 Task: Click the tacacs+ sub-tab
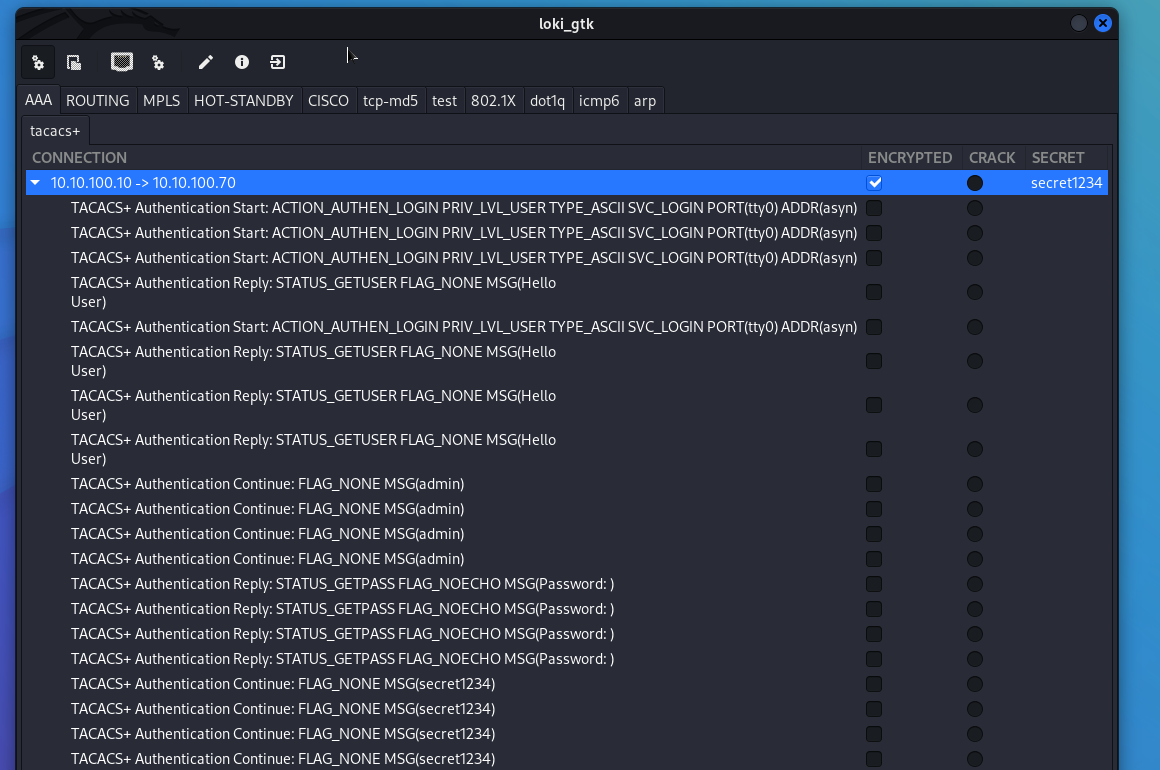point(55,131)
